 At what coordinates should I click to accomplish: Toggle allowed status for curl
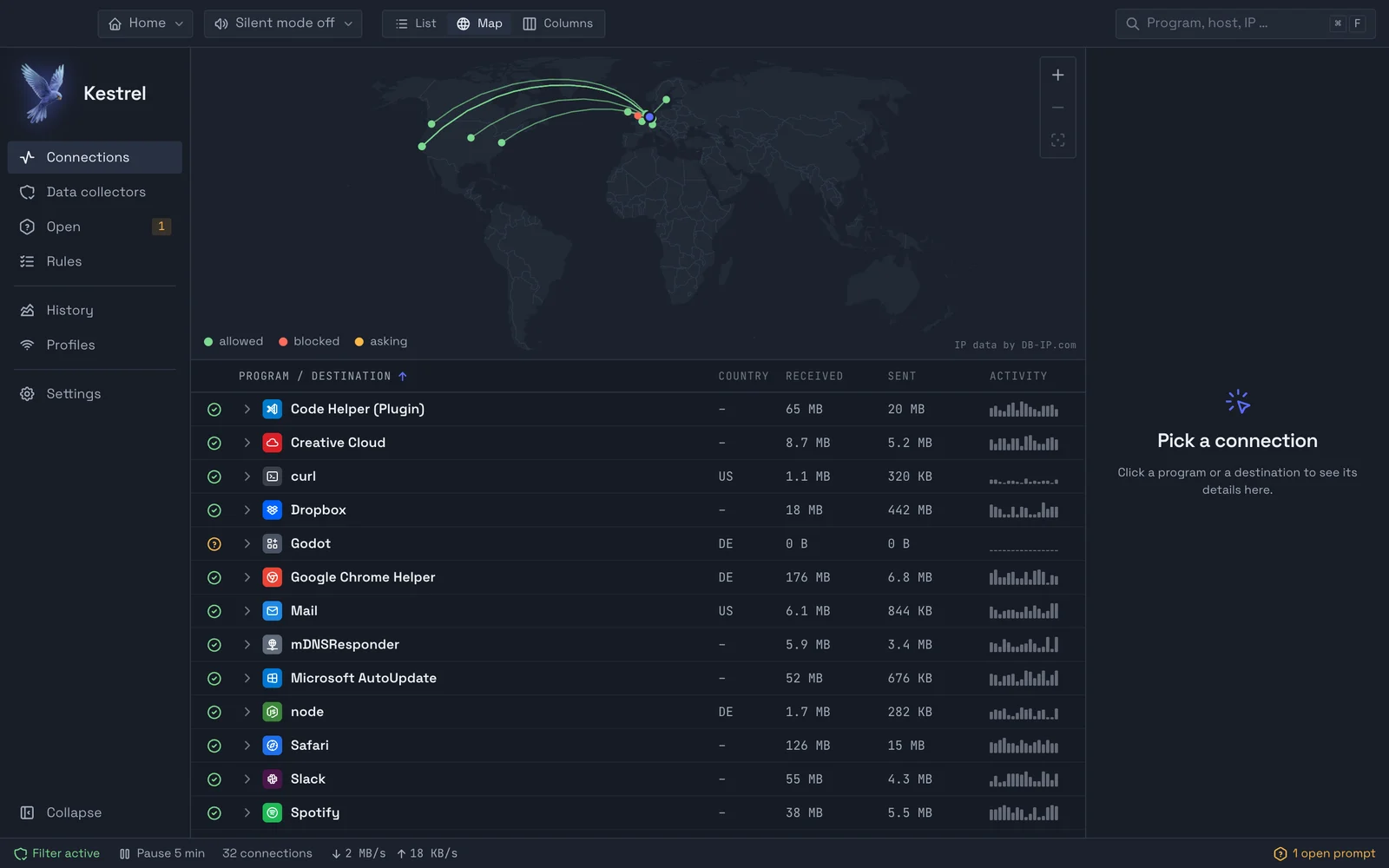tap(214, 477)
